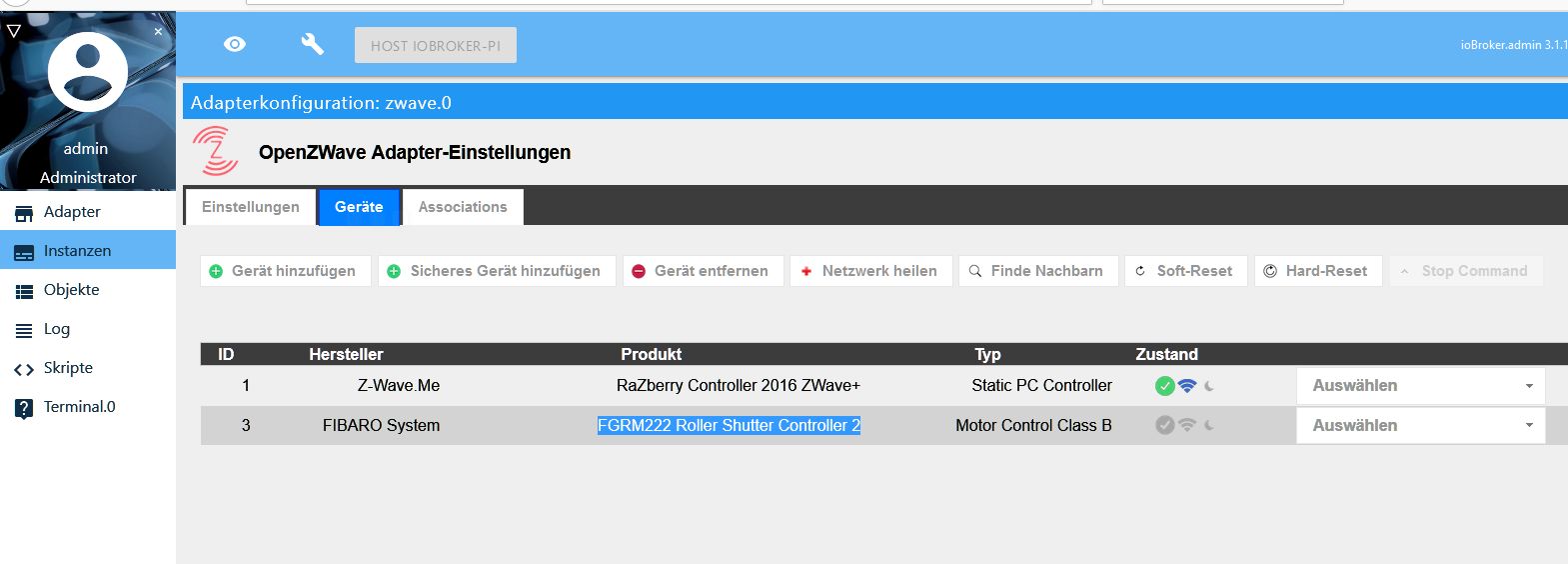Click the Zustand column header
Image resolution: width=1568 pixels, height=564 pixels.
point(1166,354)
